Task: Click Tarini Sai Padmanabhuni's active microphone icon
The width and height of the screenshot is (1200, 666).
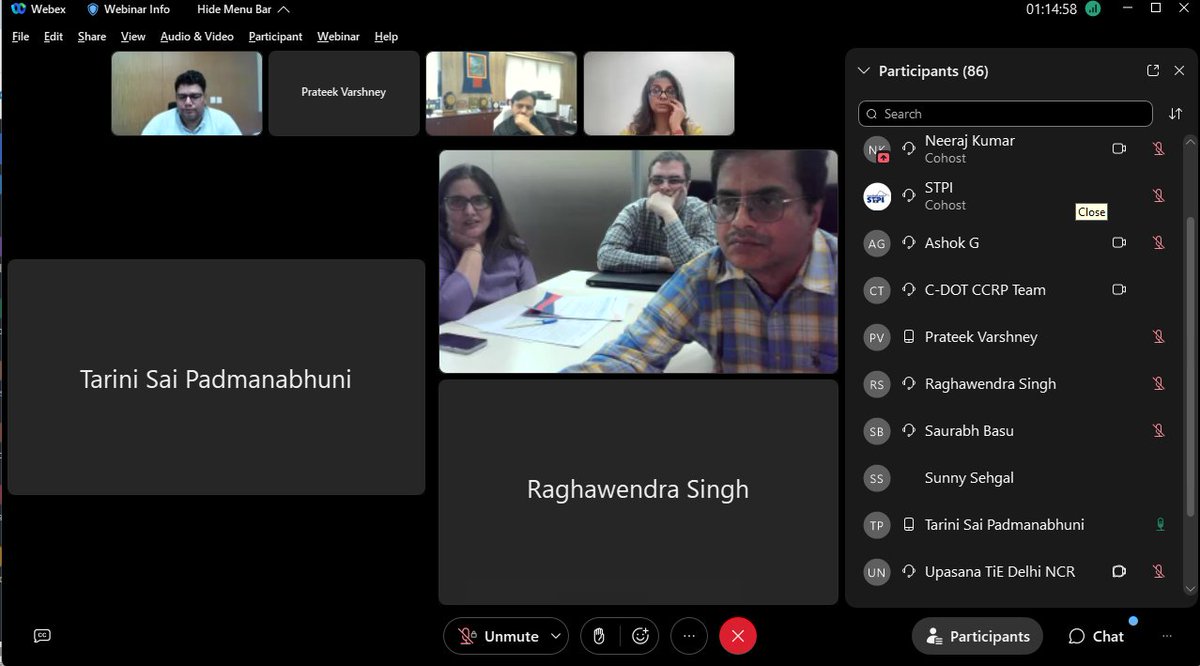Action: pos(1160,525)
